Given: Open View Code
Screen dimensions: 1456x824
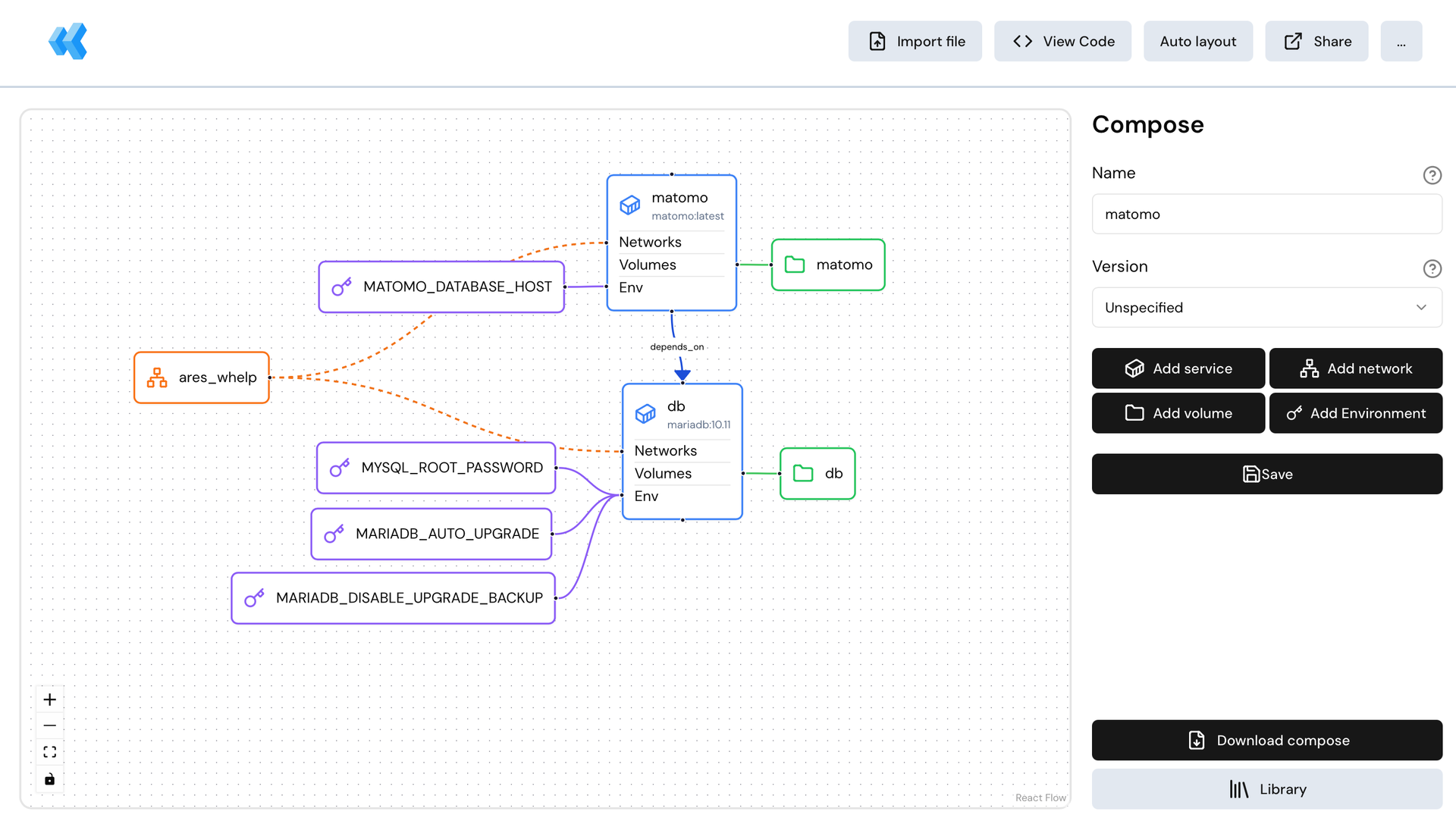Looking at the screenshot, I should (1062, 42).
